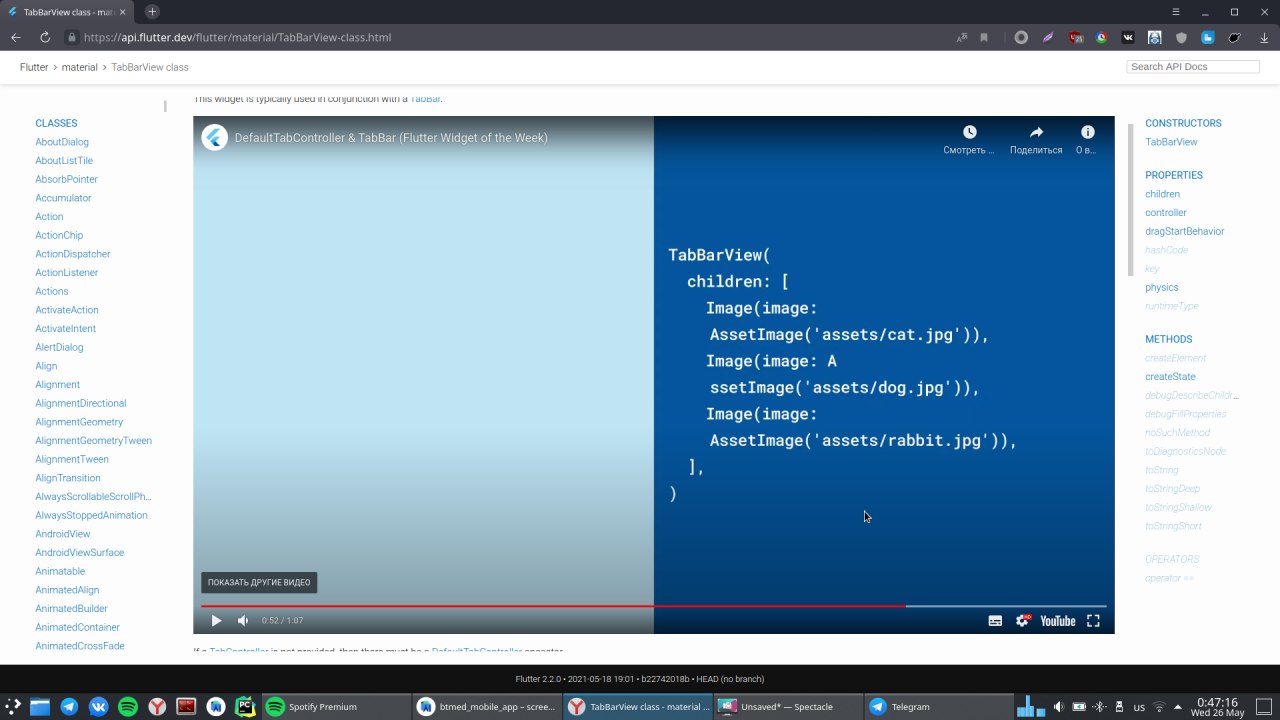Screen dimensions: 1280x720
Task: Open AndroidViewSurface class link
Action: tap(80, 552)
